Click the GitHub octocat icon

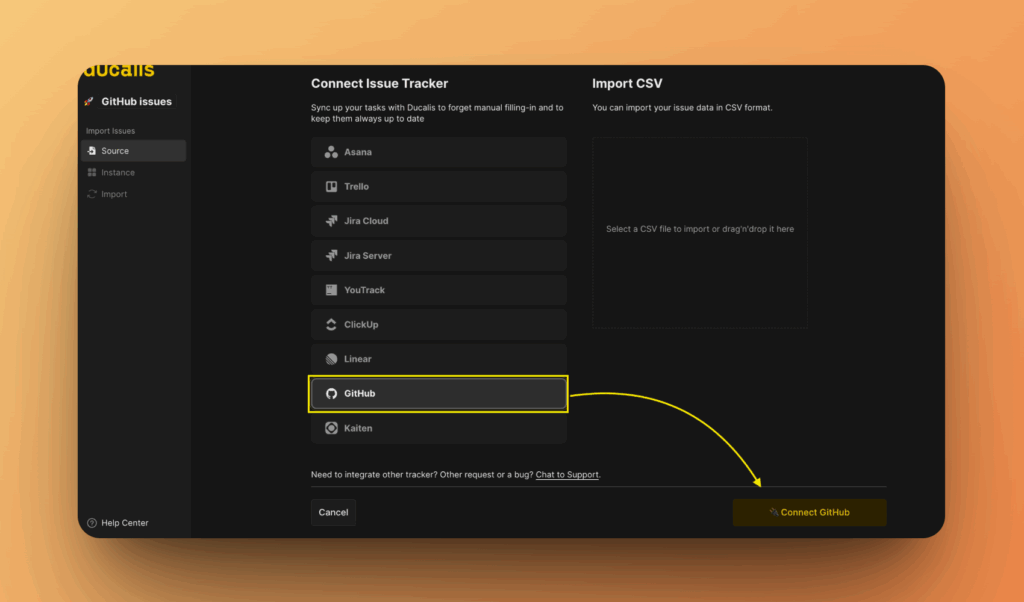(331, 393)
